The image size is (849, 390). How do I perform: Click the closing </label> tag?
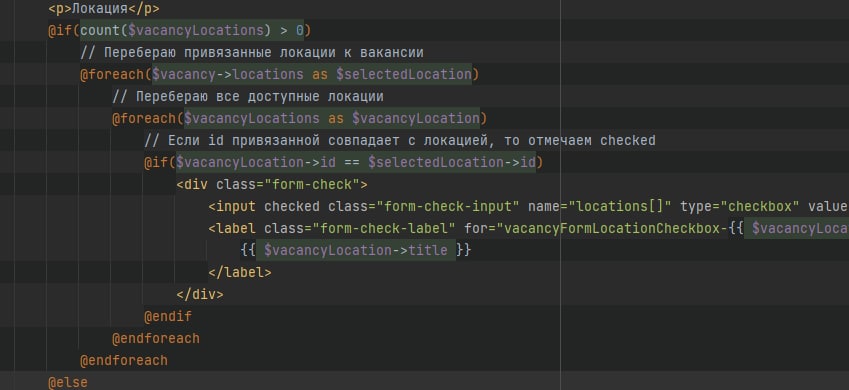coord(240,272)
